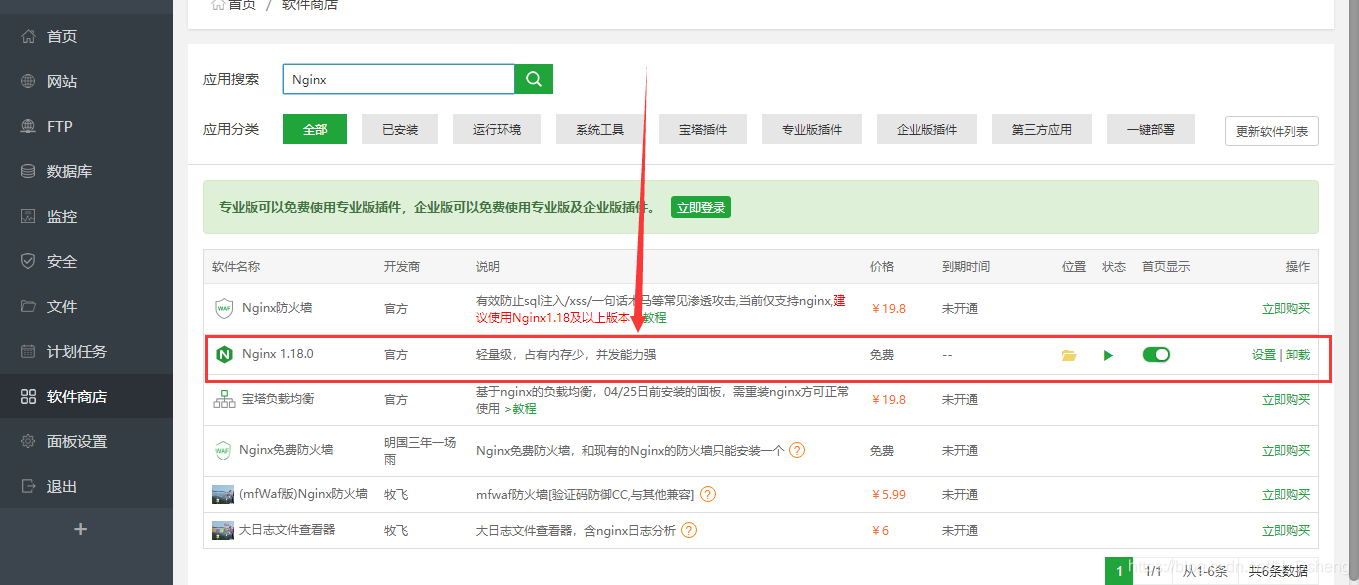
Task: Click the ¥5.99 price of mfWaf版 firewall
Action: pyautogui.click(x=888, y=495)
